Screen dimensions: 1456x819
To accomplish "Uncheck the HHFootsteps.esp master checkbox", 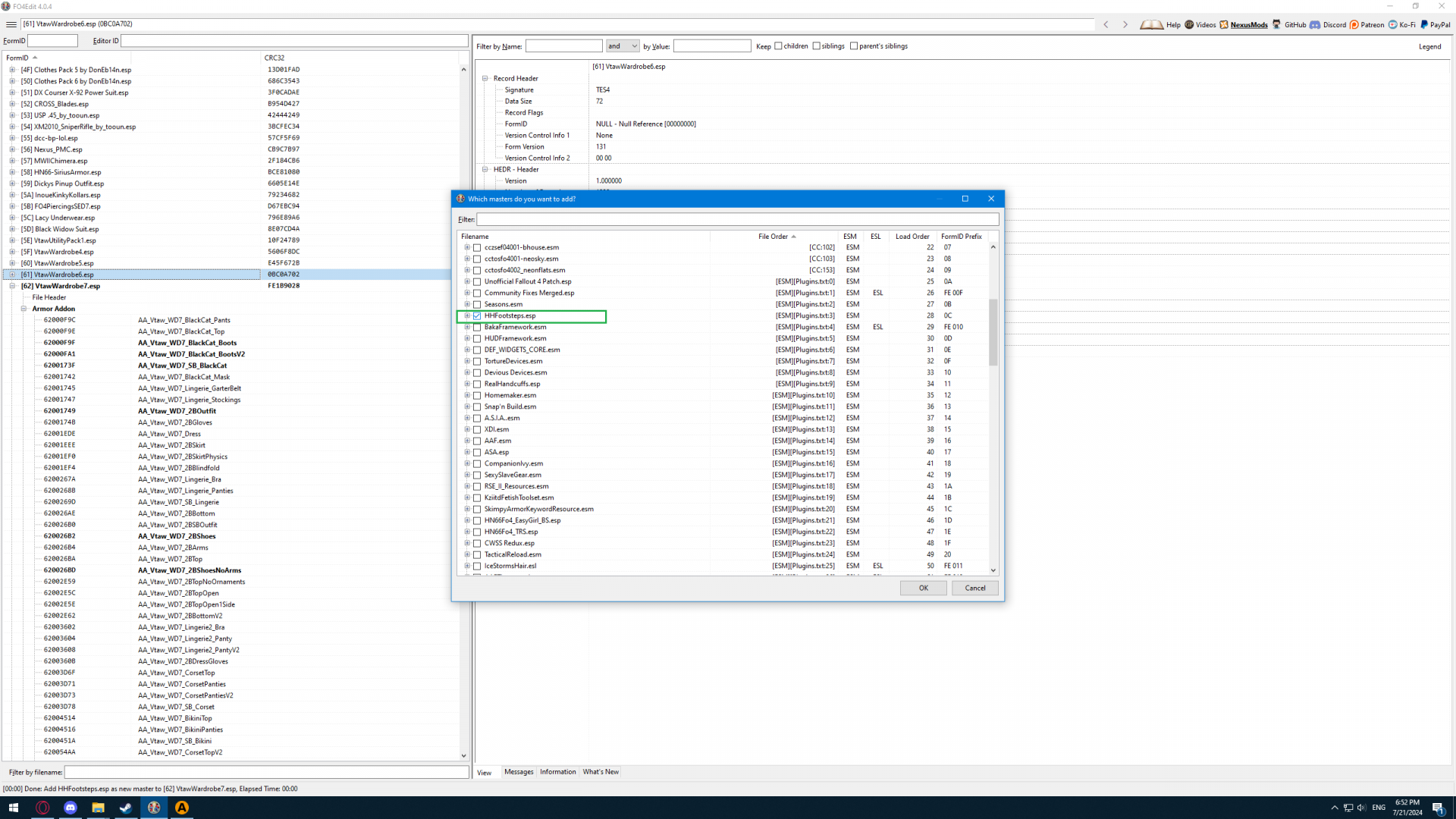I will click(x=477, y=316).
